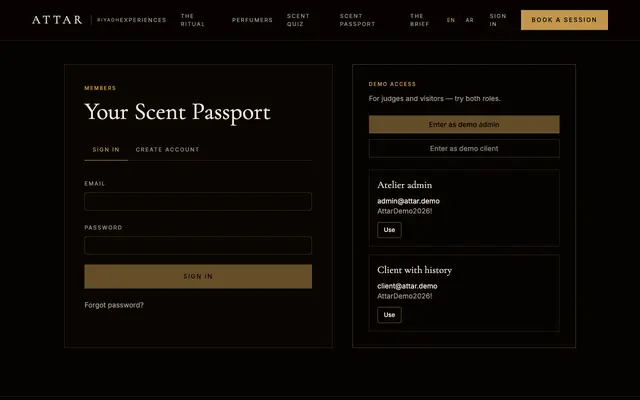Image resolution: width=640 pixels, height=400 pixels.
Task: Open Scent Passport in the navigation bar
Action: pyautogui.click(x=357, y=20)
